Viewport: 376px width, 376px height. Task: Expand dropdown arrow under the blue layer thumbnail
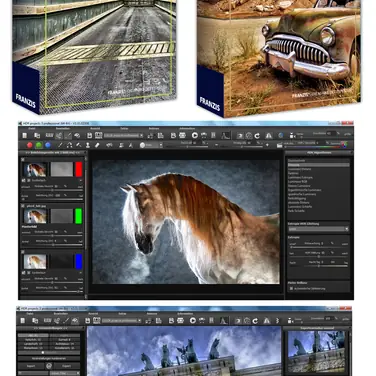pos(81,273)
